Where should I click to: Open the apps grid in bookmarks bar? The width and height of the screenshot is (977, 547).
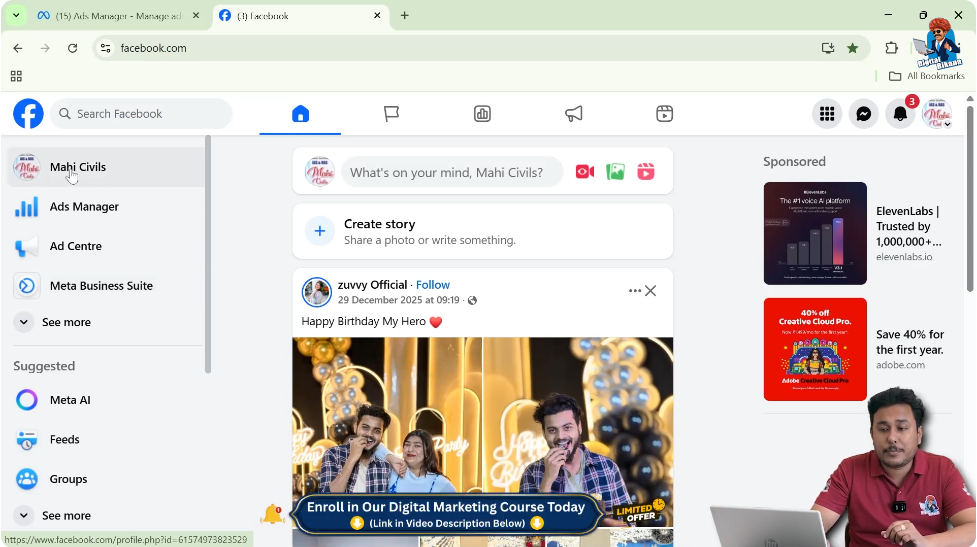[16, 76]
